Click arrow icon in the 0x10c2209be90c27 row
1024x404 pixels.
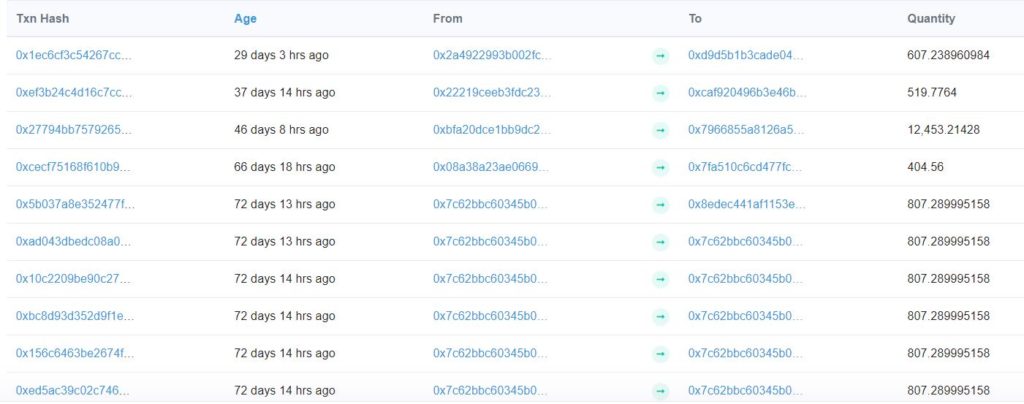pyautogui.click(x=660, y=279)
